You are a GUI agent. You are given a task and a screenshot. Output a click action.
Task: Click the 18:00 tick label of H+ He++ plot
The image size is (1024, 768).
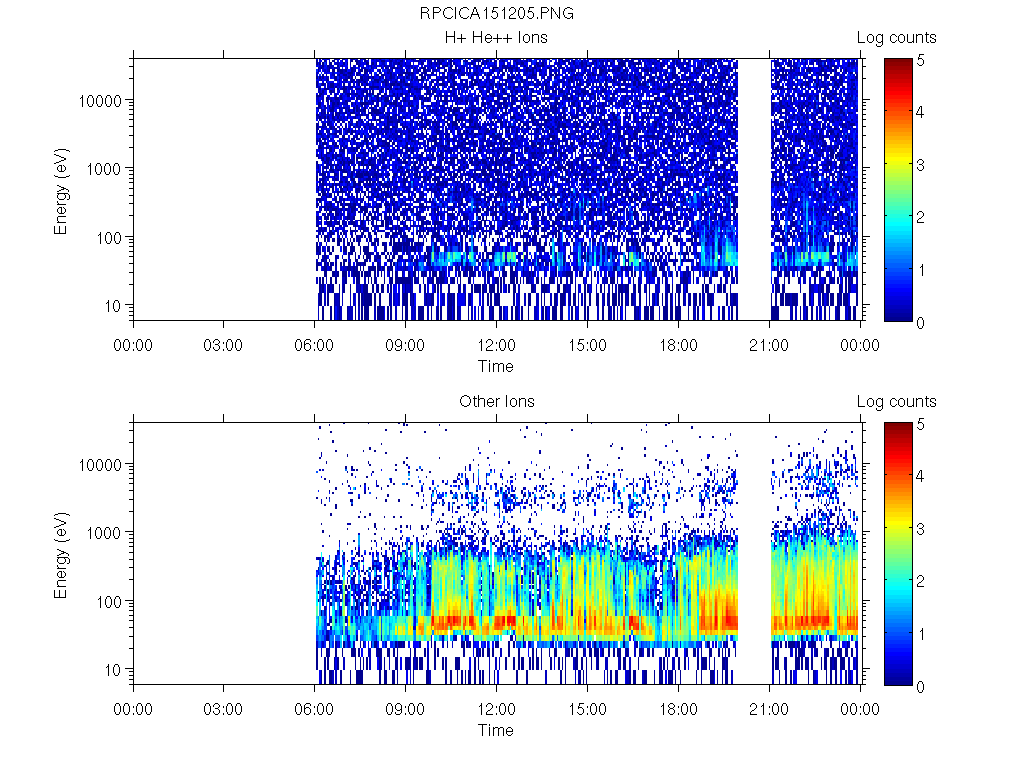coord(678,345)
